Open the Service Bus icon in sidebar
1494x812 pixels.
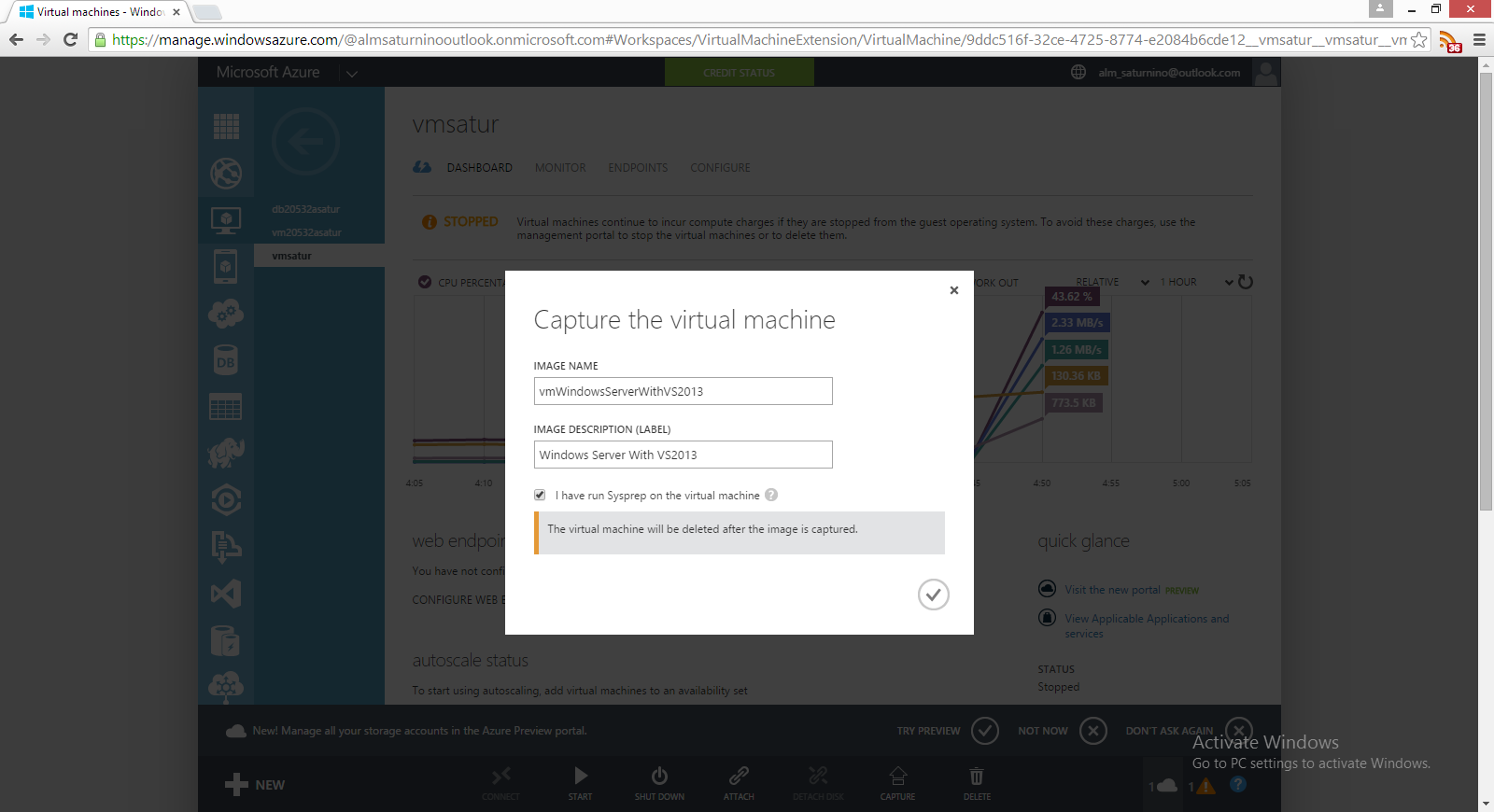coord(226,547)
